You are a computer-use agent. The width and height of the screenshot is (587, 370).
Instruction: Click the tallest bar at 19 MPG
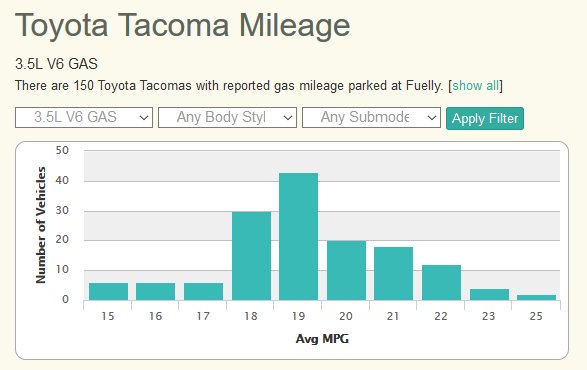[298, 236]
